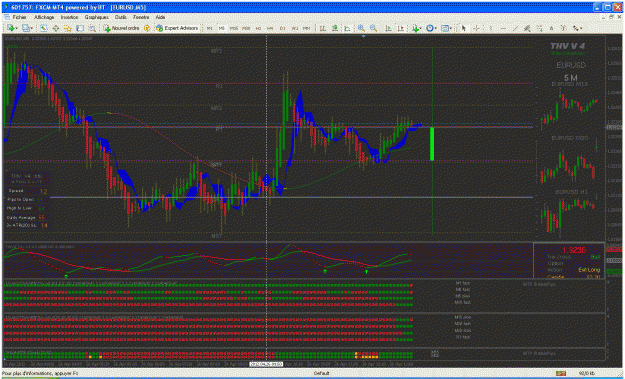Viewport: 625px width, 379px height.
Task: Select the equidistant channel tool
Action: (527, 28)
